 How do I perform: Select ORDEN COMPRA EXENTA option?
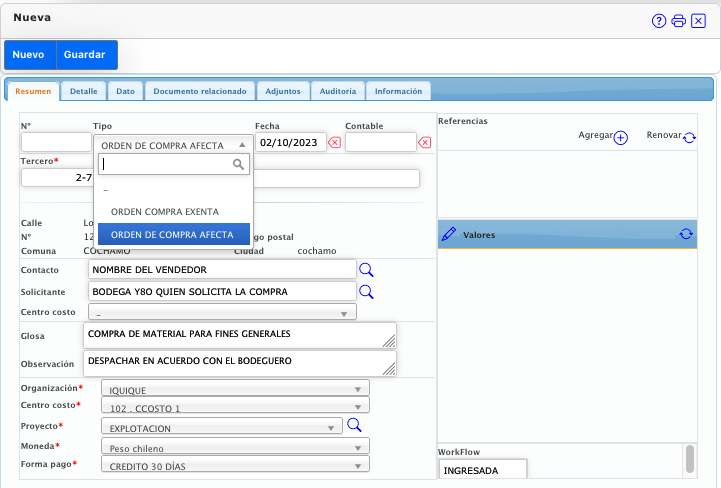pos(164,212)
